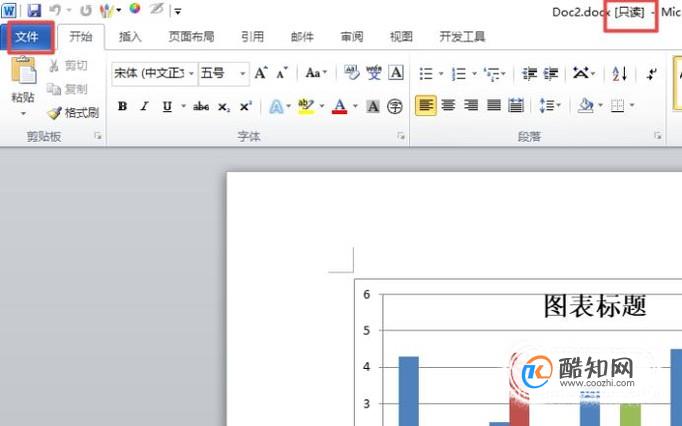Open the 文件 (File) tab
This screenshot has width=682, height=426.
(27, 37)
